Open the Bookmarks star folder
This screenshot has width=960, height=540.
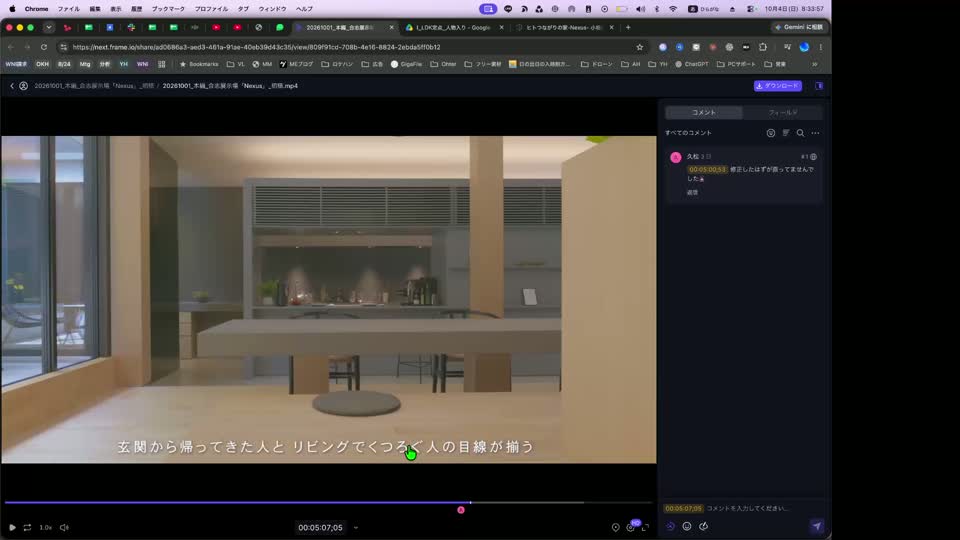click(198, 64)
